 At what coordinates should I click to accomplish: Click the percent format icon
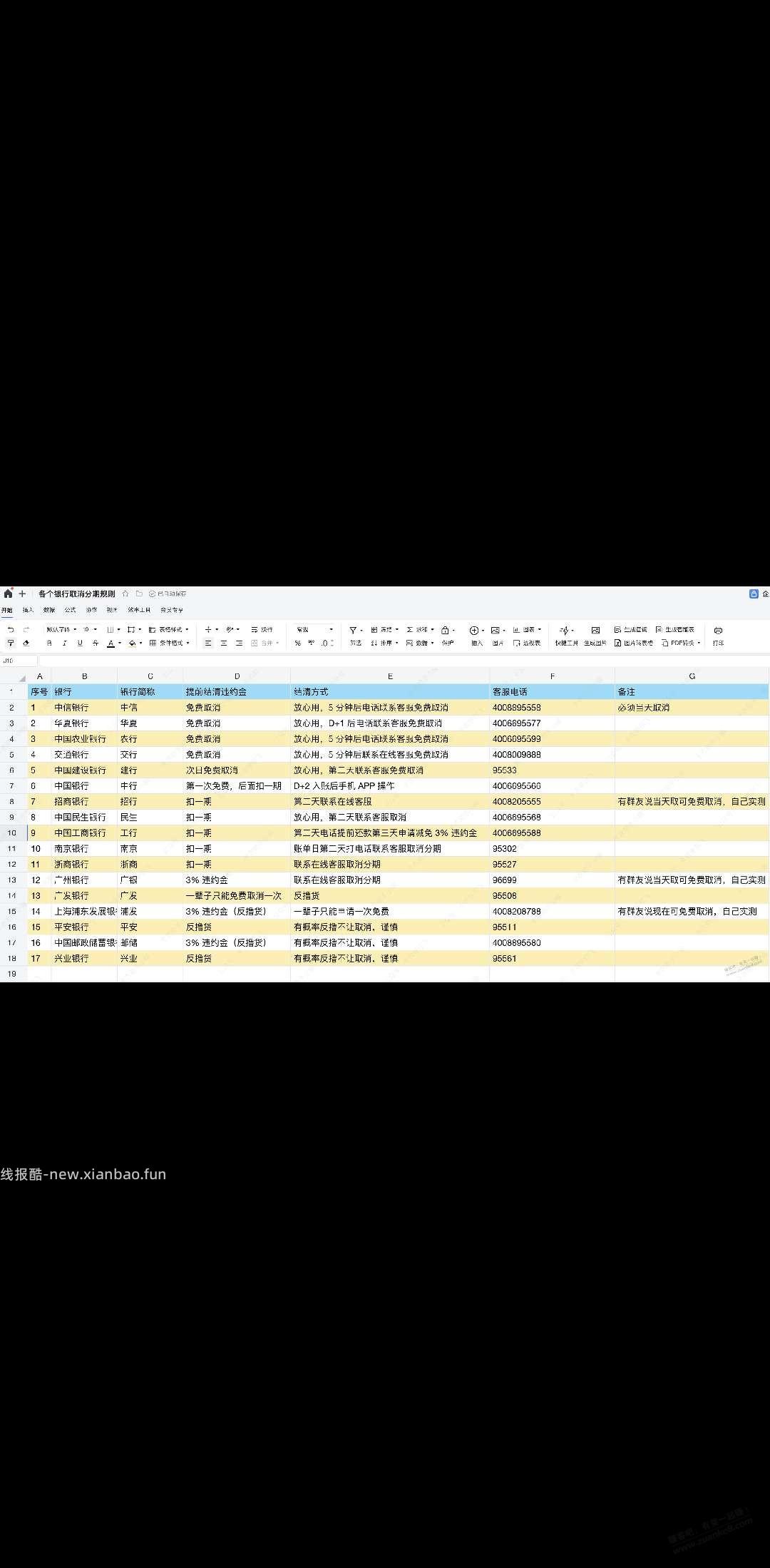click(x=298, y=643)
